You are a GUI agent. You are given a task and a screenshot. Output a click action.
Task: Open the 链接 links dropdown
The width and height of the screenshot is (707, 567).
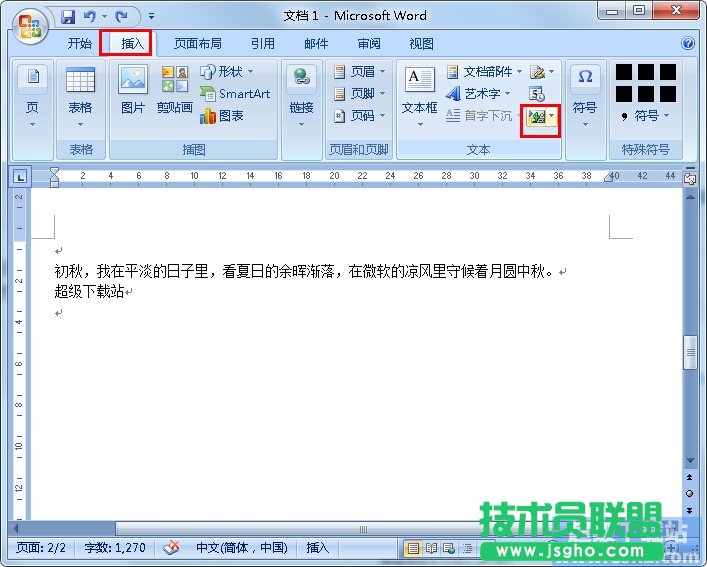[x=302, y=96]
